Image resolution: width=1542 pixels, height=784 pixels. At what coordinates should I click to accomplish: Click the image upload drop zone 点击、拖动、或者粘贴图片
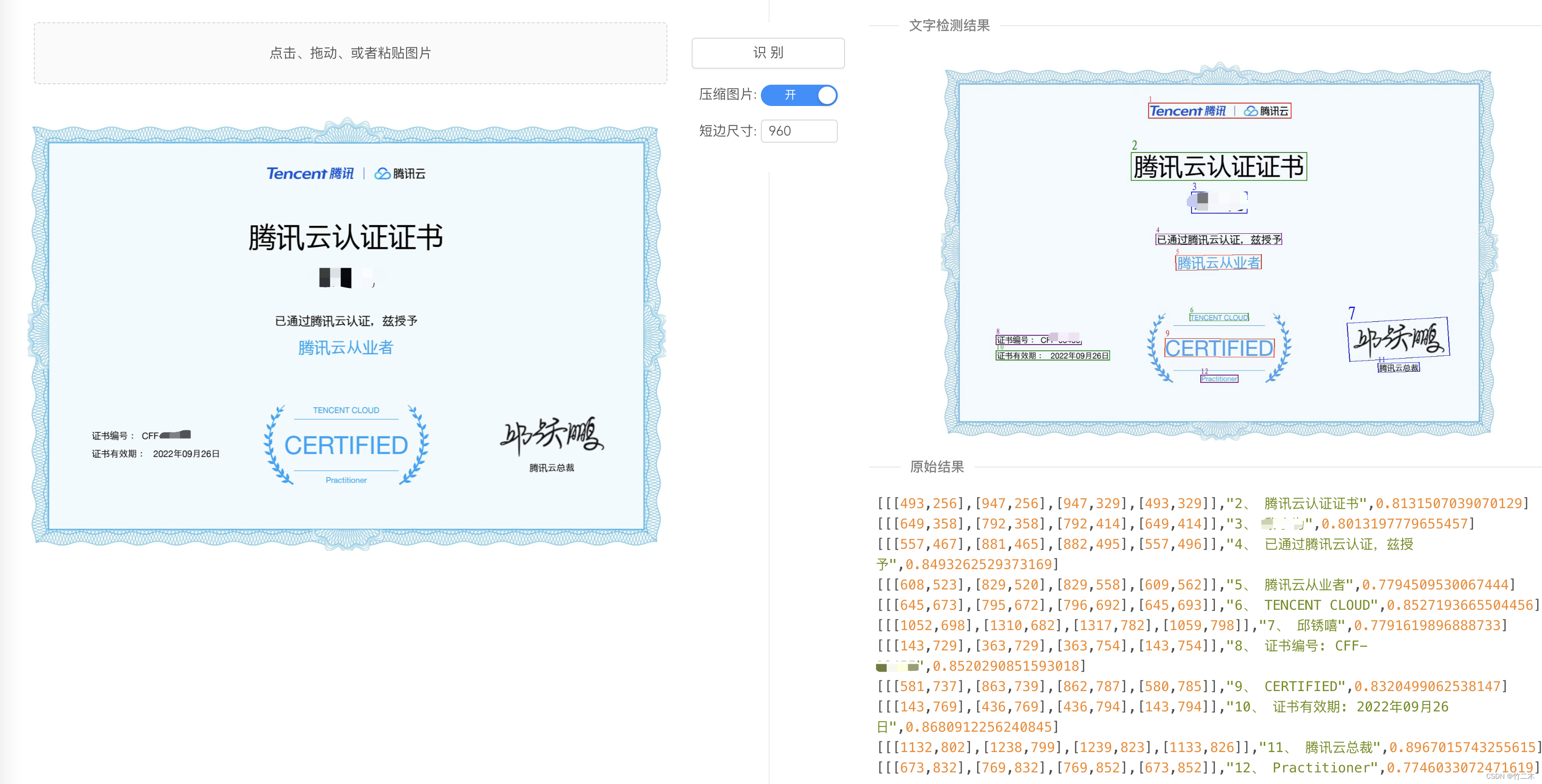[350, 53]
